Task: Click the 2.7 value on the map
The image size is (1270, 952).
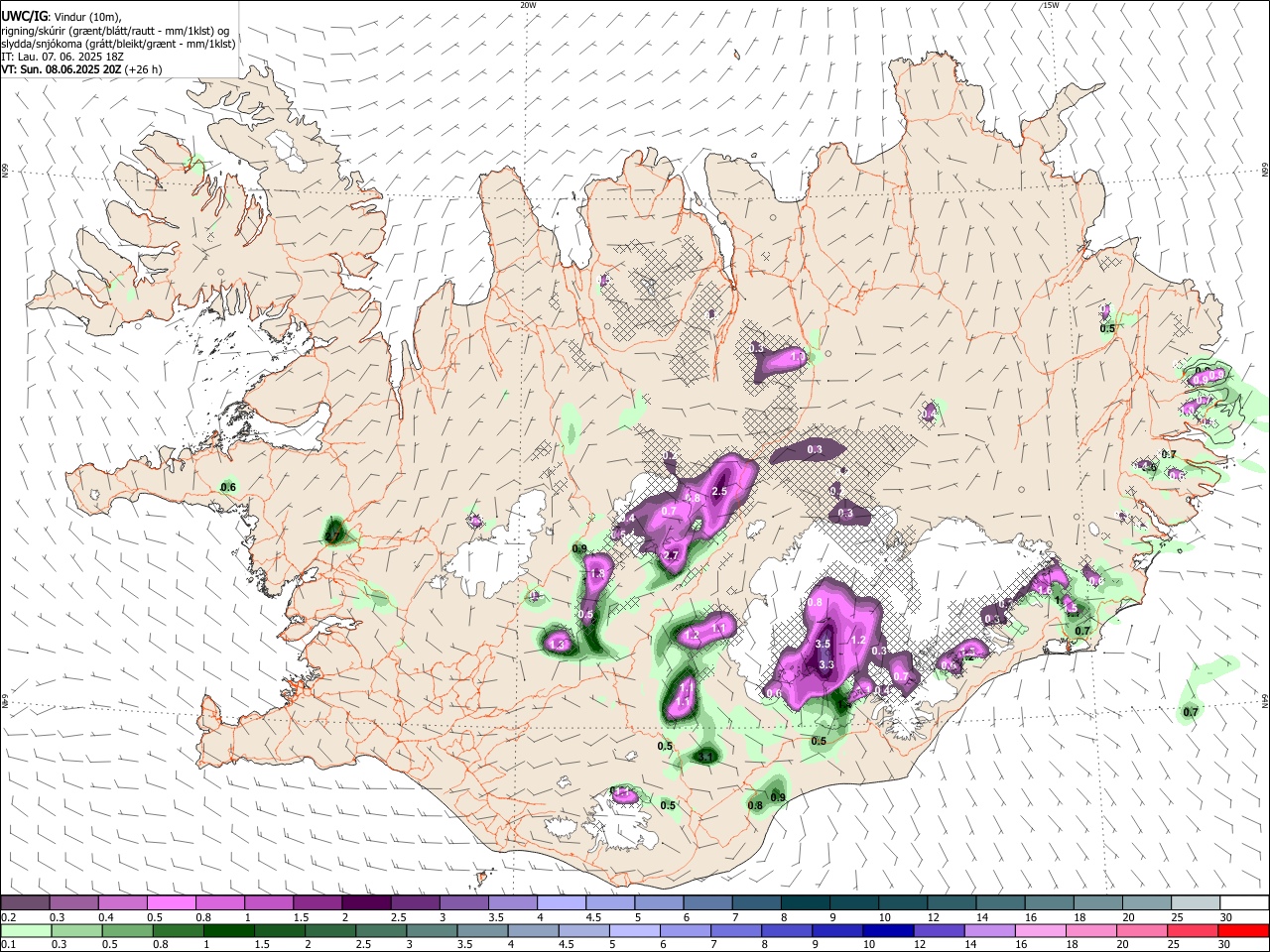Action: 671,555
